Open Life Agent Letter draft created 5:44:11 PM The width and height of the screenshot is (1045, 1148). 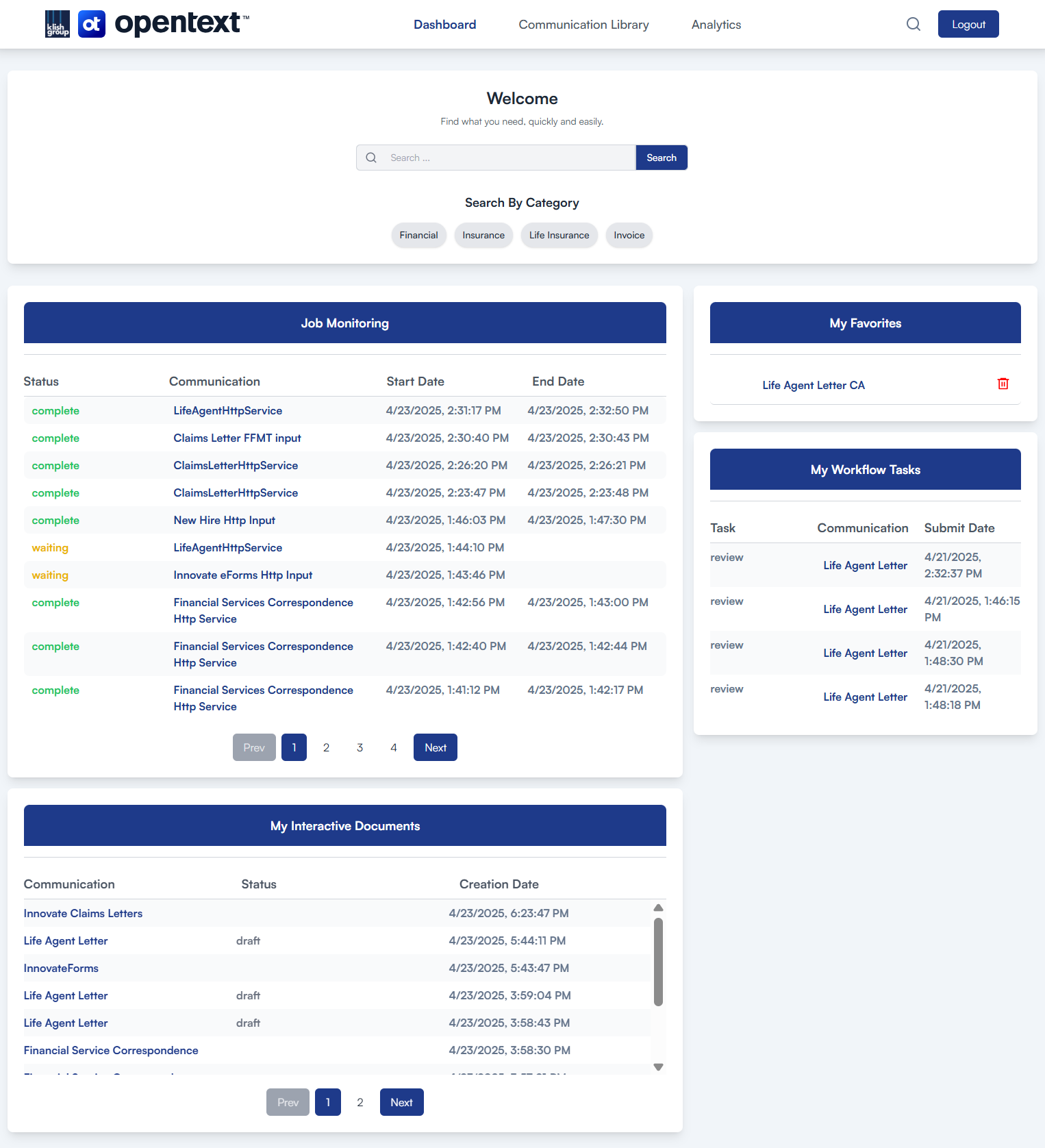pos(66,940)
